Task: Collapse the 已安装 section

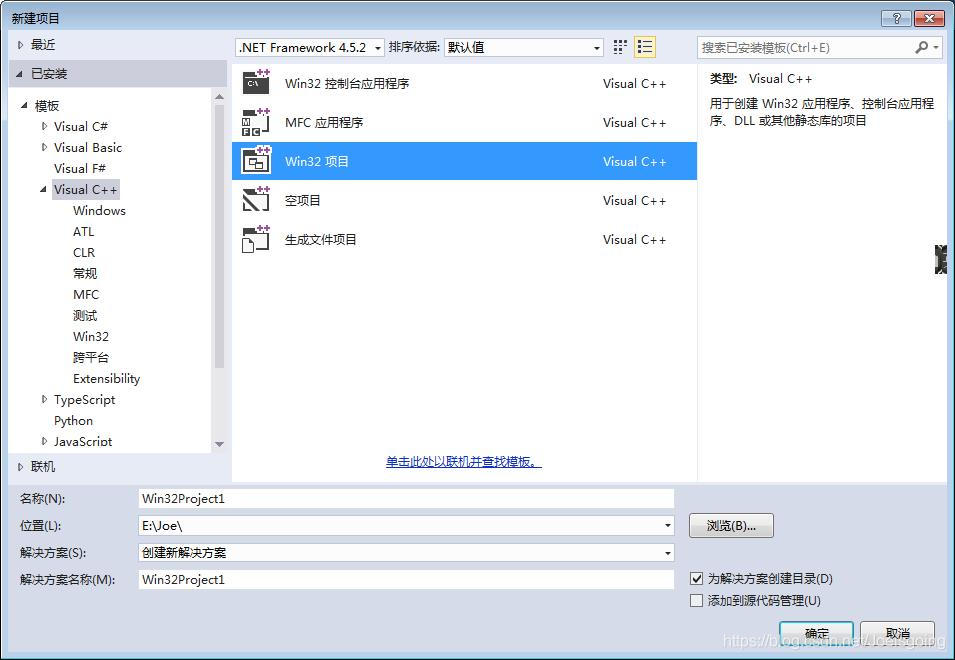Action: point(19,74)
